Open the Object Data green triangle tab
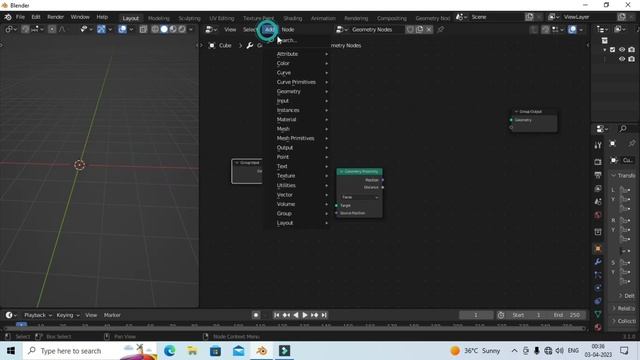 (x=598, y=314)
